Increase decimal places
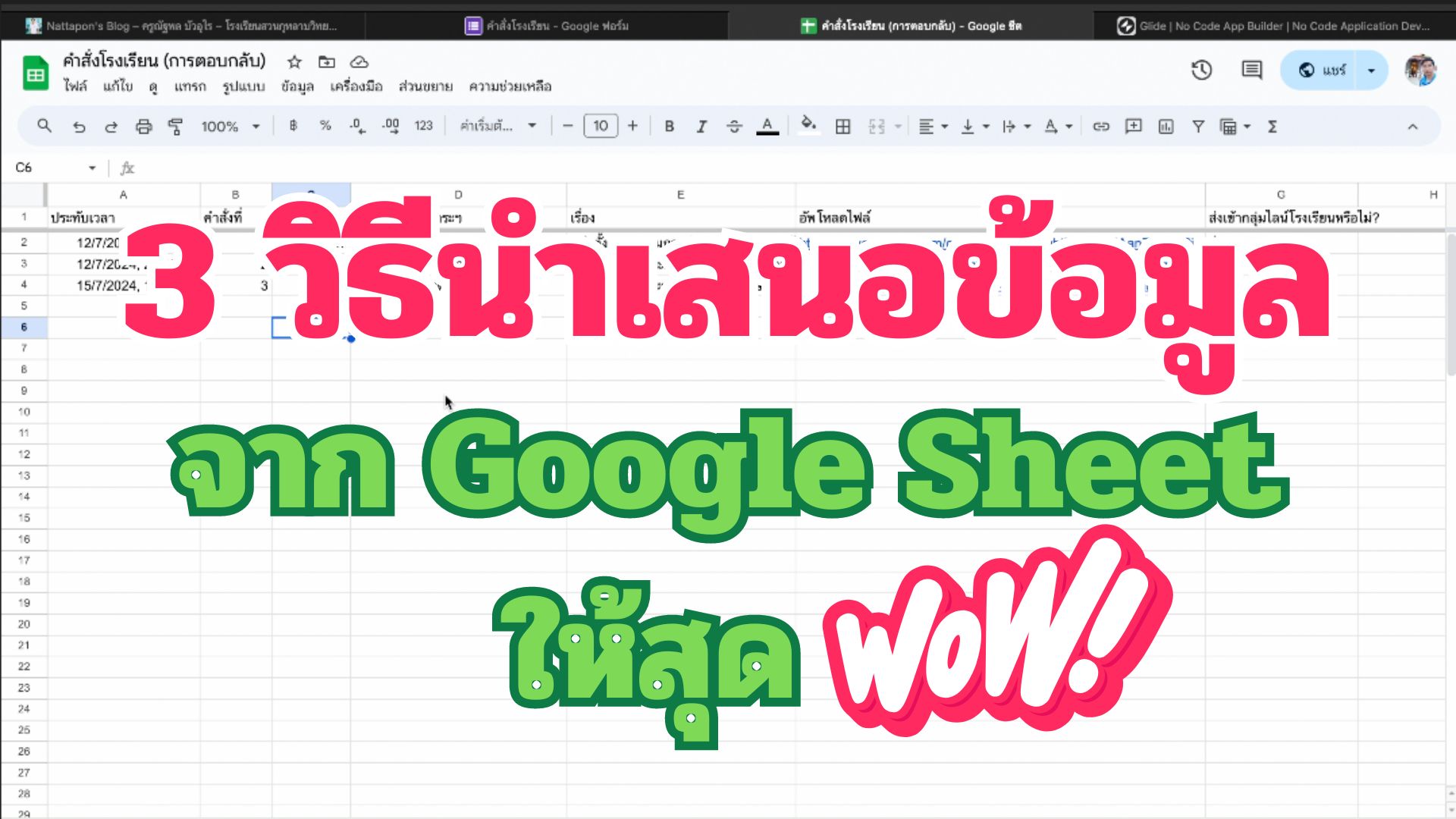The width and height of the screenshot is (1456, 819). 391,126
